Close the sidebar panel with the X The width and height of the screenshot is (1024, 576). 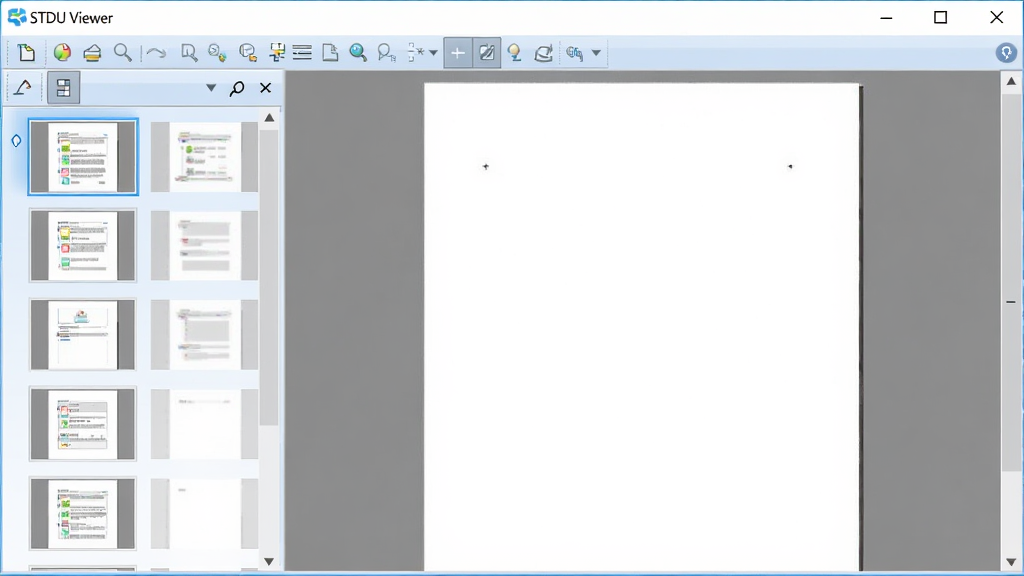coord(265,88)
